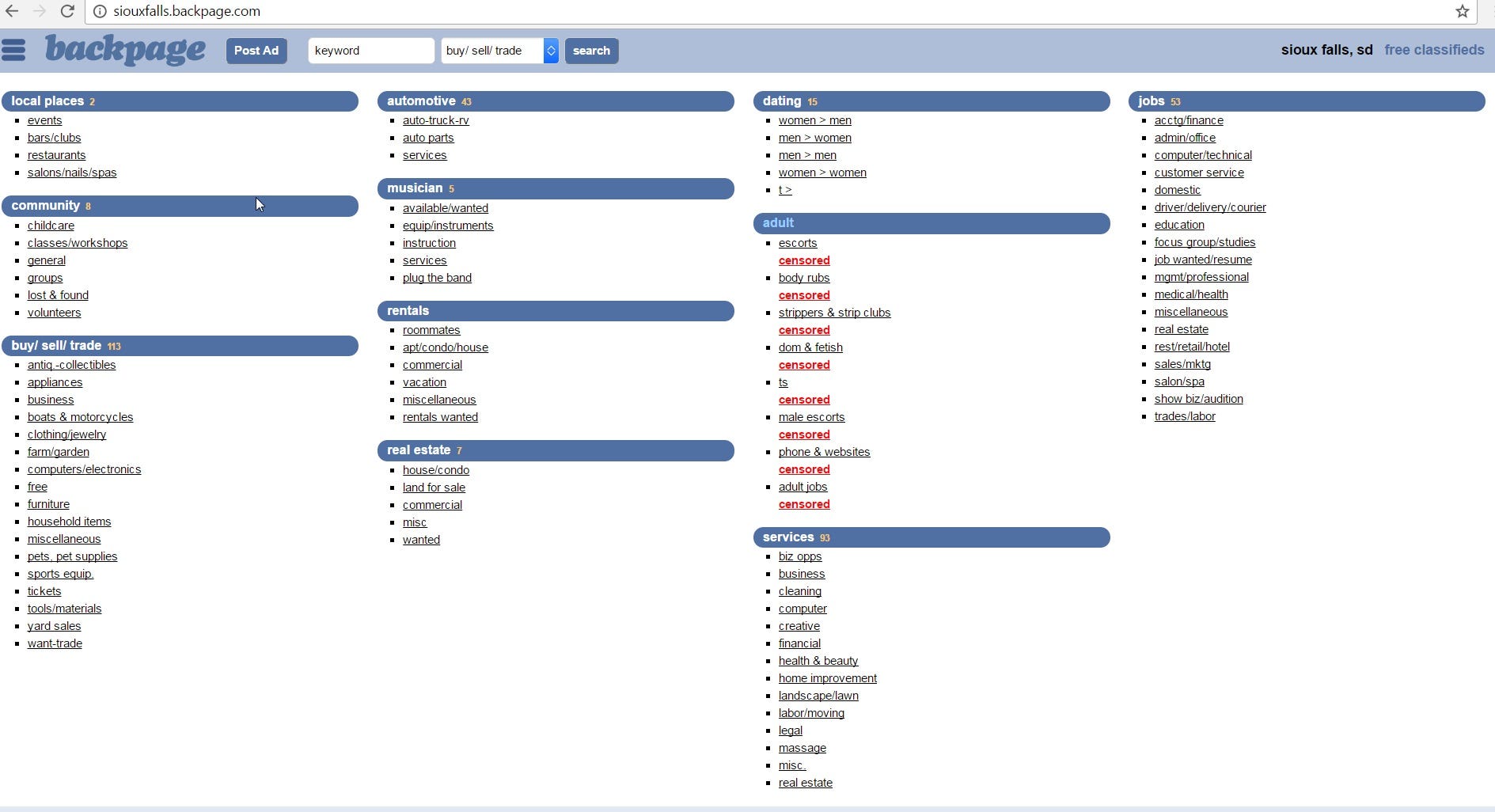The image size is (1495, 812).
Task: Open the landscape/lawn link
Action: pyautogui.click(x=818, y=696)
